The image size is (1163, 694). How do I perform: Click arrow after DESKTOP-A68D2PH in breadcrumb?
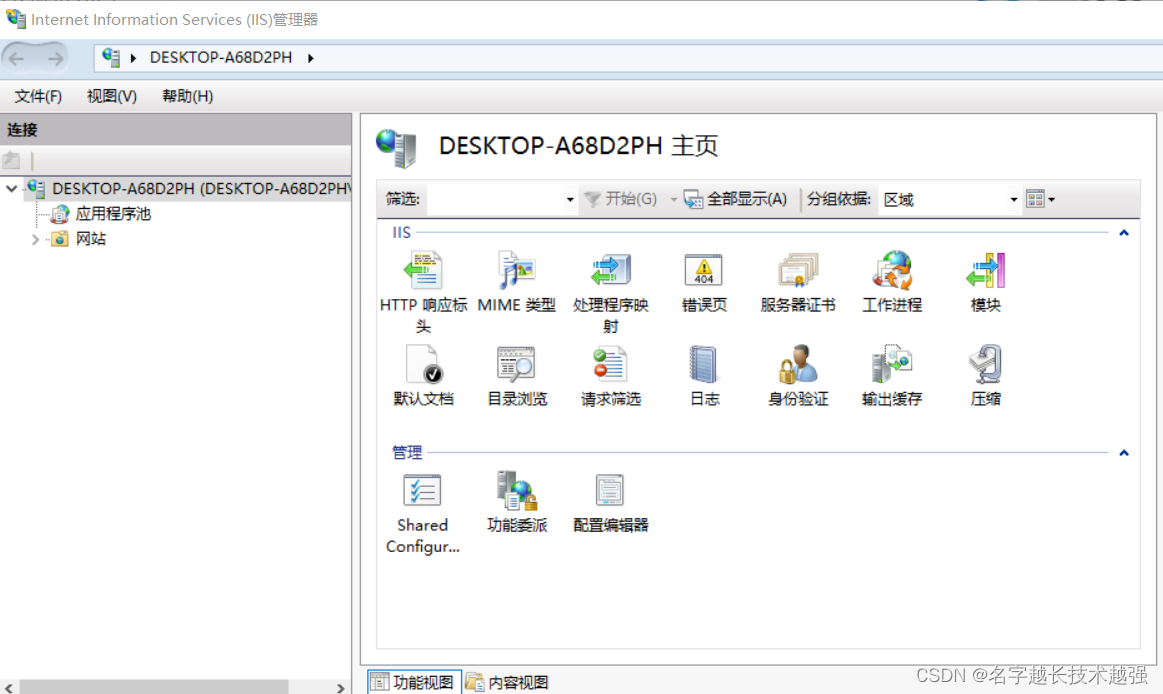311,58
